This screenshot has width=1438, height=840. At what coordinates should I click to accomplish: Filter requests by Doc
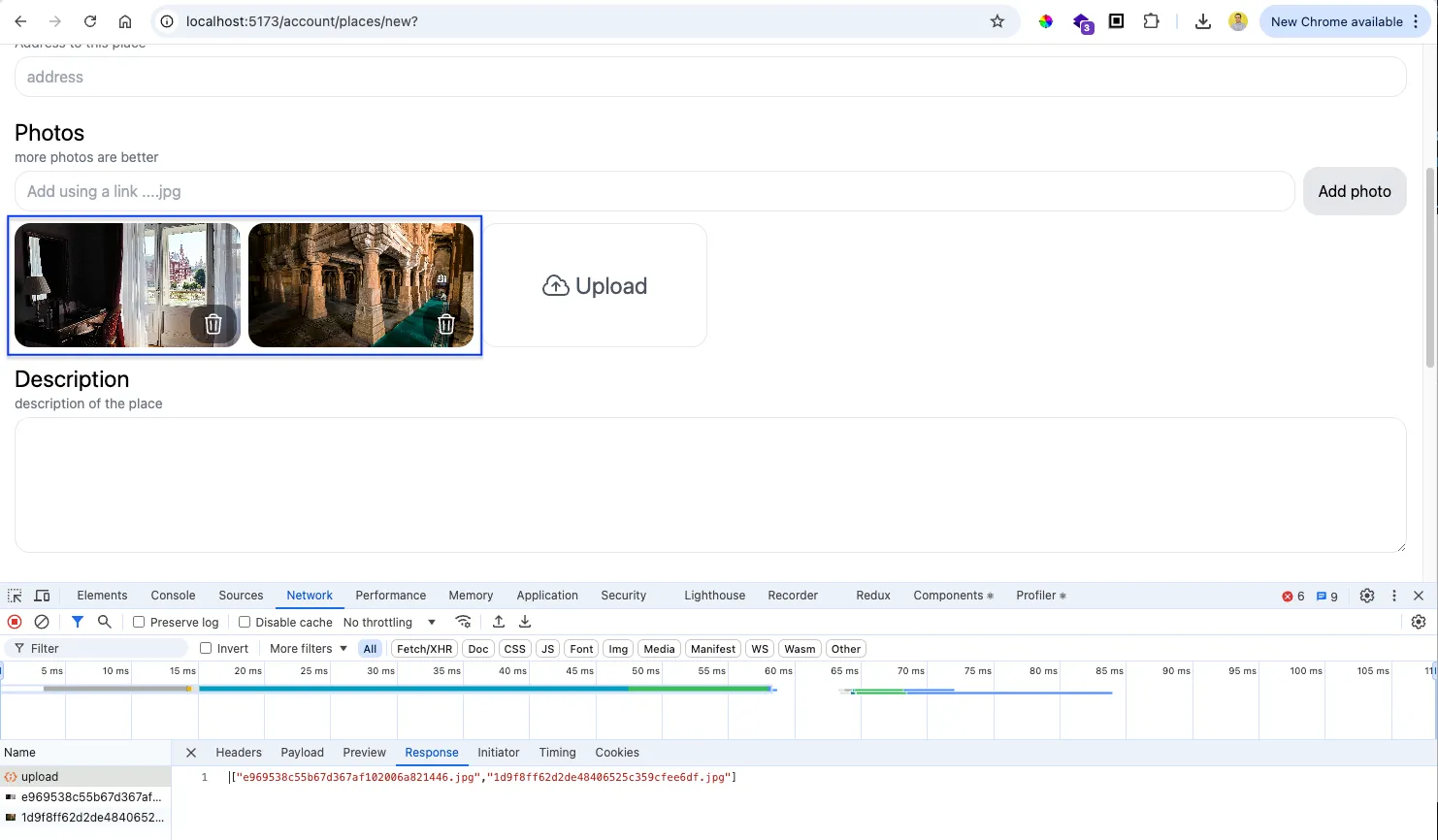(x=478, y=649)
